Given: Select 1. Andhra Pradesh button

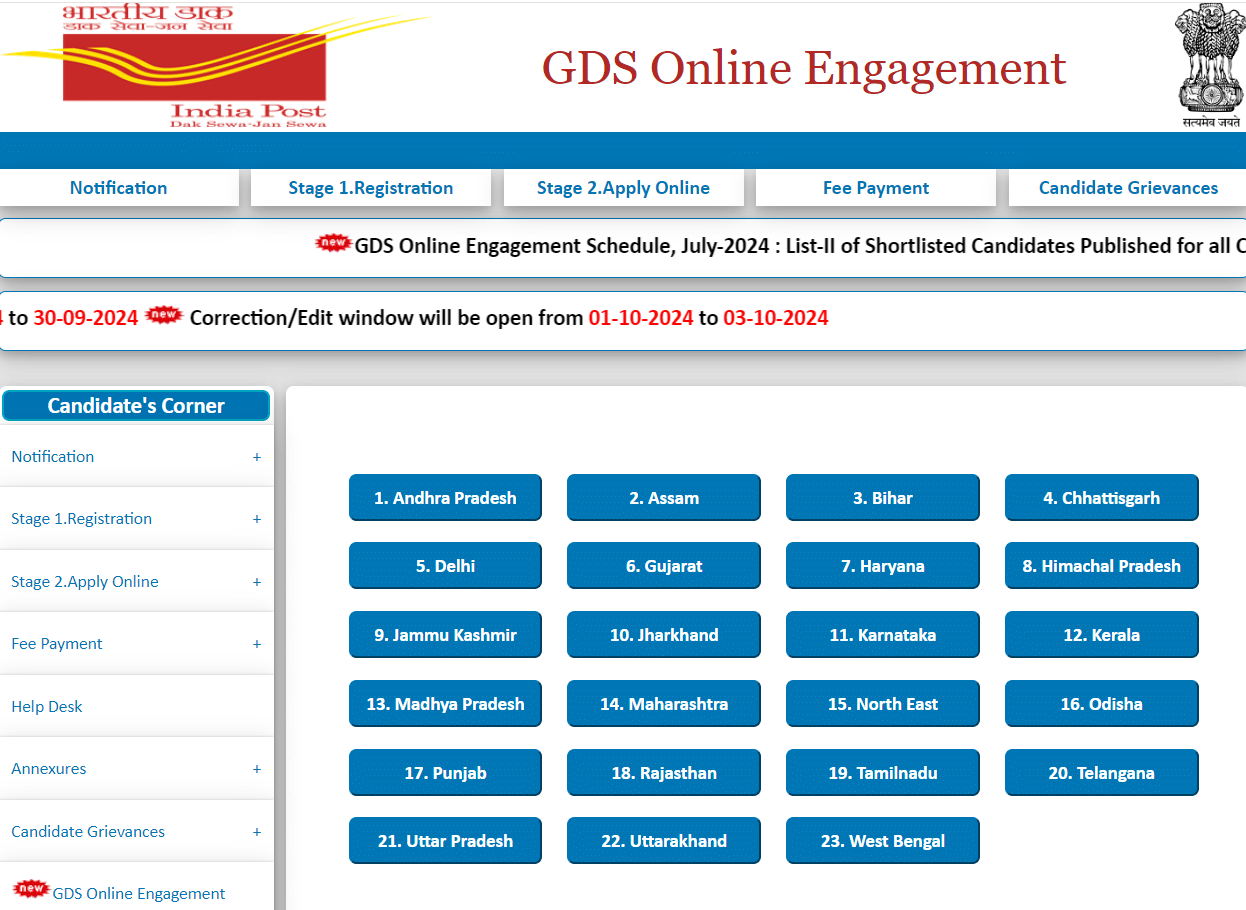Looking at the screenshot, I should [x=445, y=498].
